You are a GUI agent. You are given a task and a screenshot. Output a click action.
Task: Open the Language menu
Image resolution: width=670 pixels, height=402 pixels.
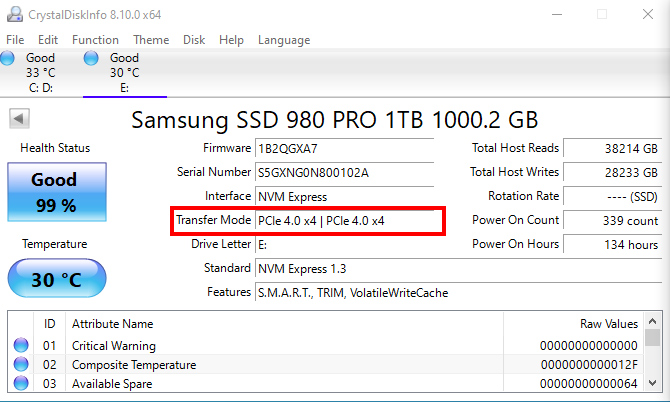[x=284, y=40]
